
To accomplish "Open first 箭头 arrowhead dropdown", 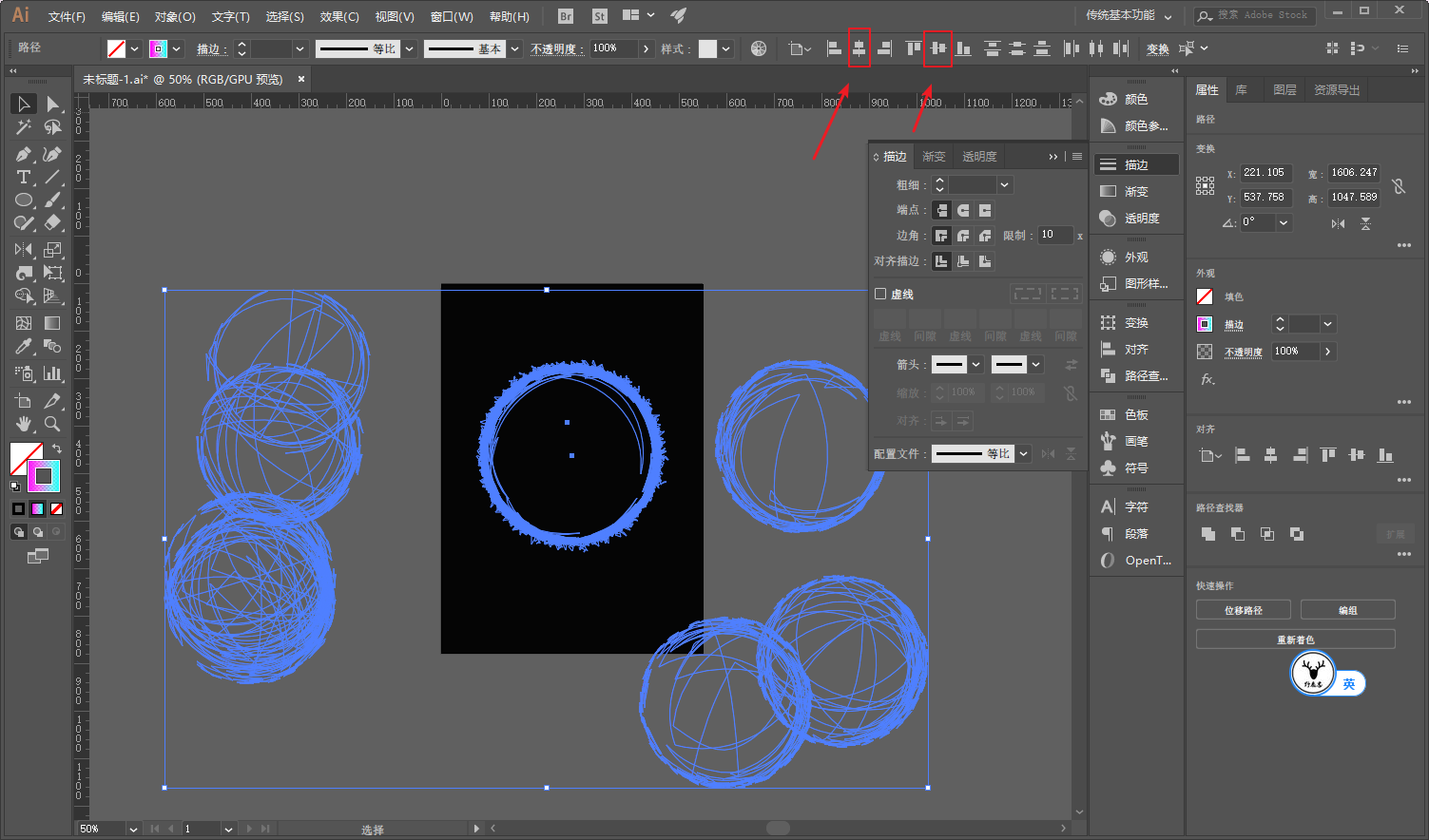I will (x=975, y=364).
